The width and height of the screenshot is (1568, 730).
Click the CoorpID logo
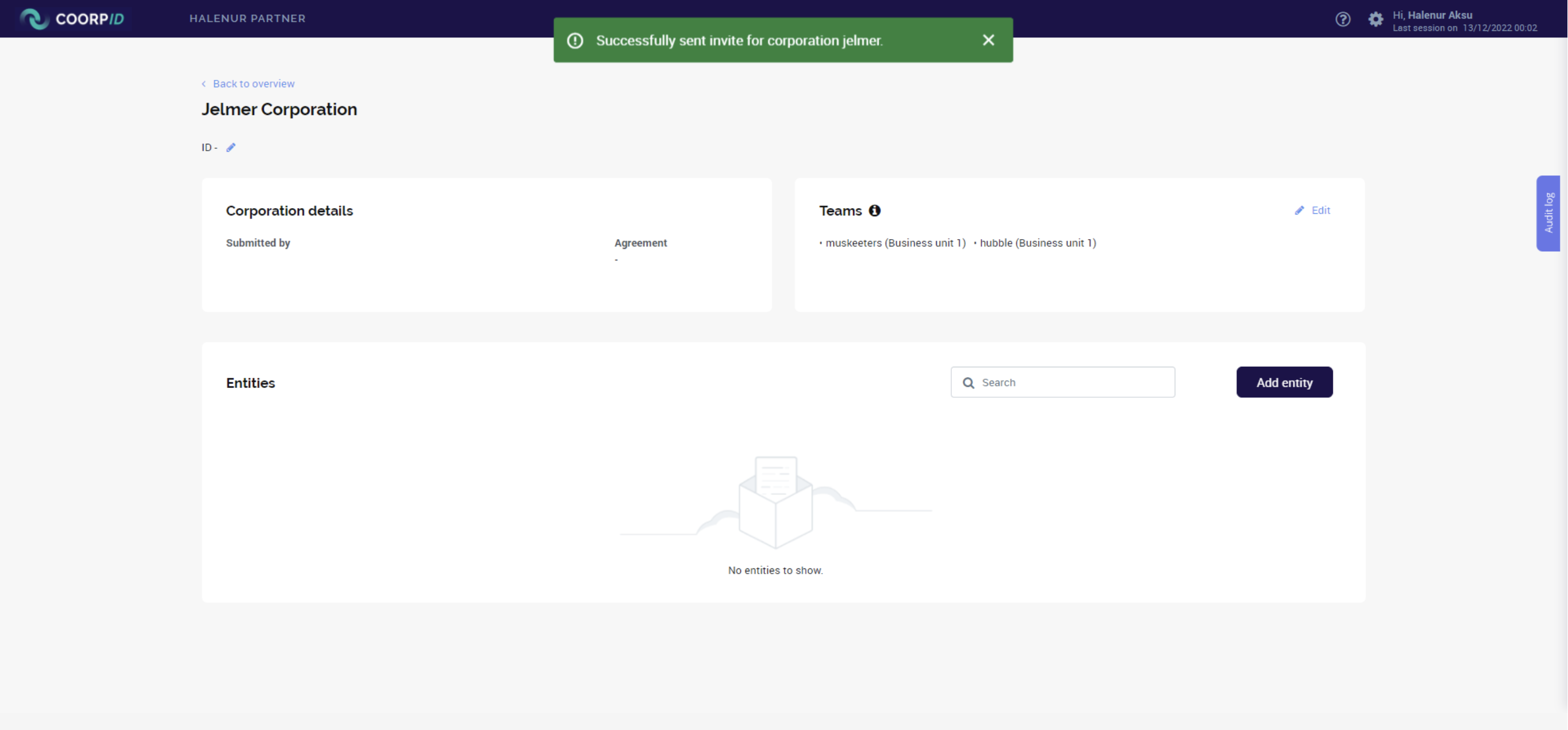(x=72, y=19)
